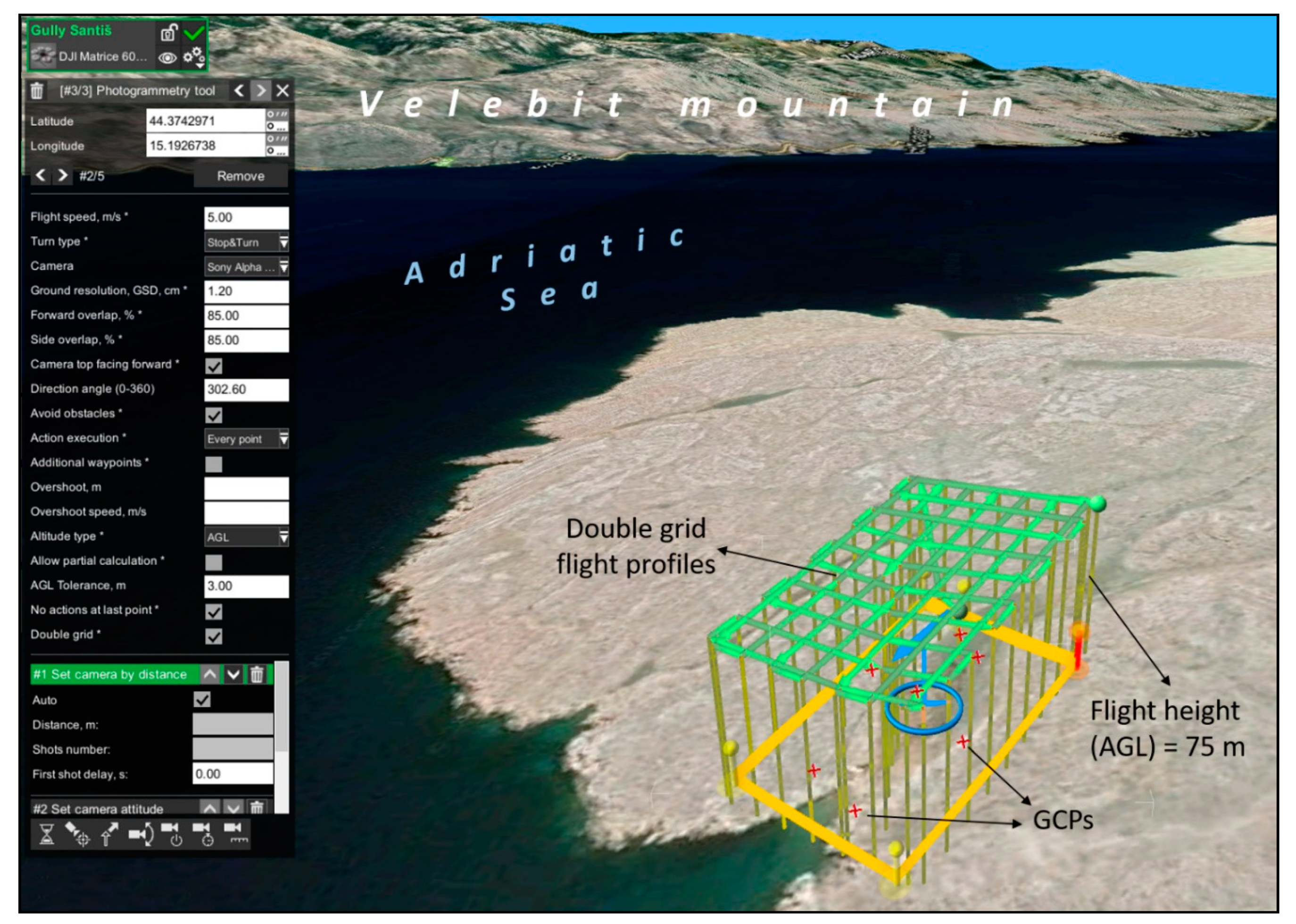Edit Forward overlap percent field

[247, 316]
